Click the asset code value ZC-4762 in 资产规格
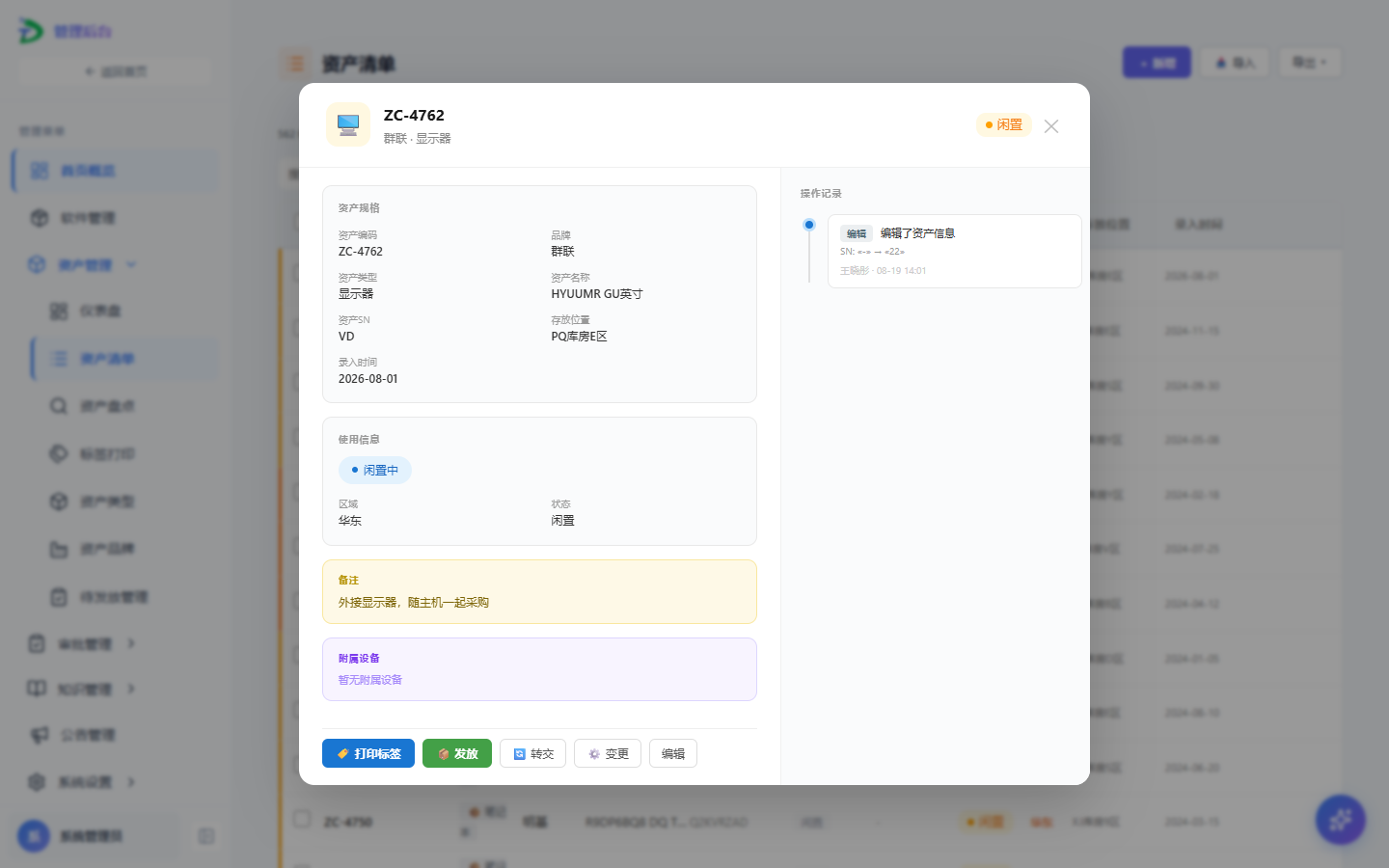 point(361,251)
